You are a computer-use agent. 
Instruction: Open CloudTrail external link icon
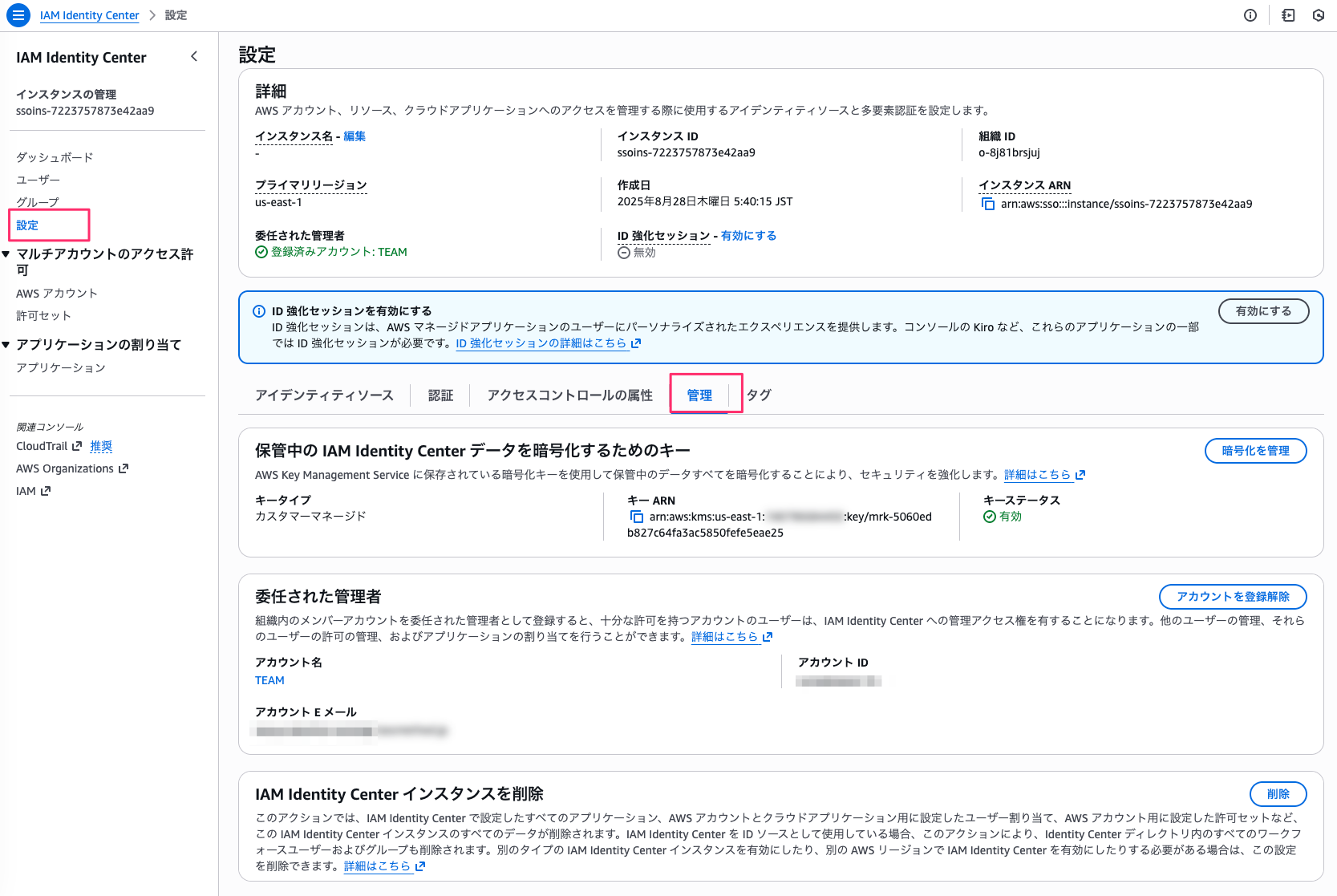77,446
